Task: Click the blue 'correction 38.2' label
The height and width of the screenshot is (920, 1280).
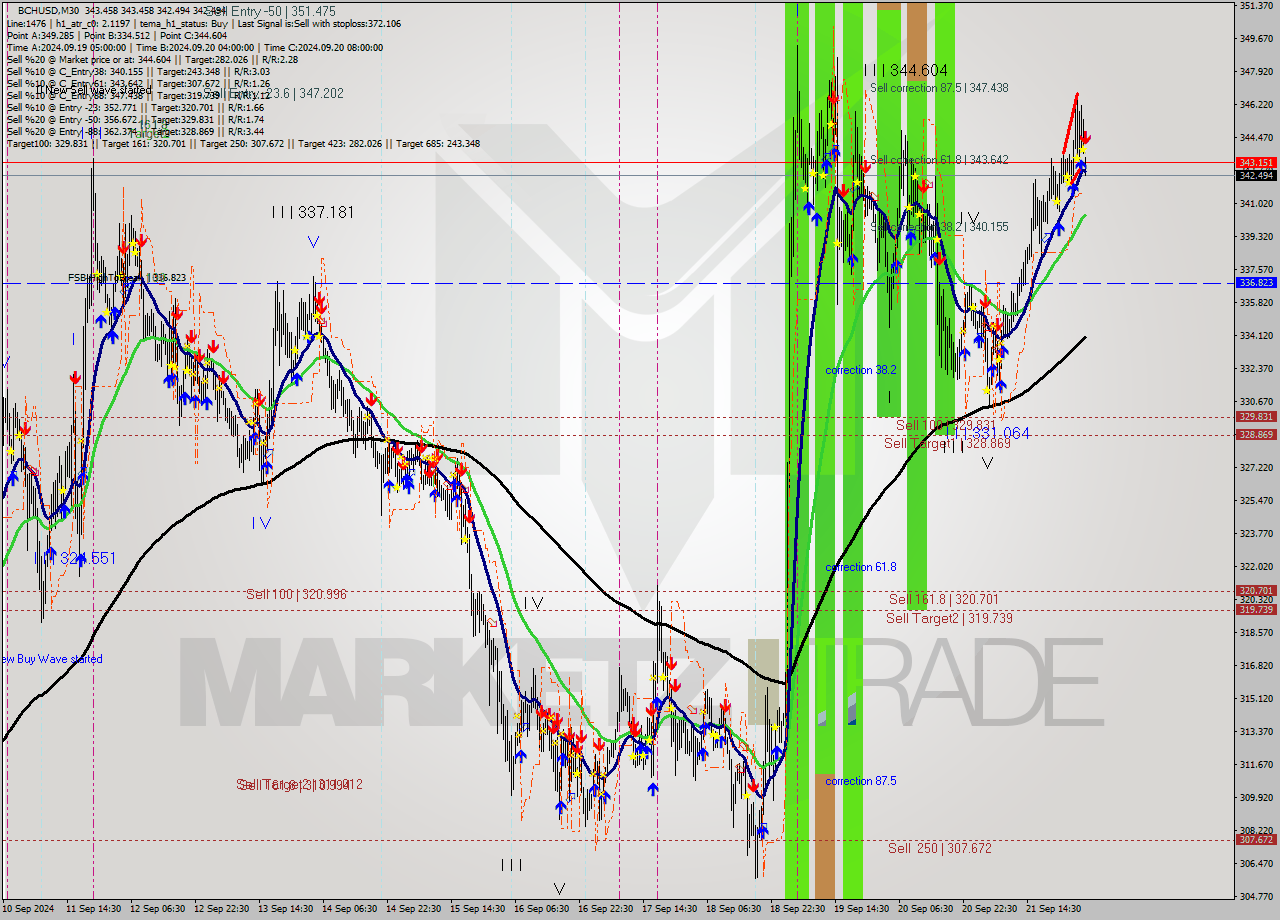Action: pyautogui.click(x=860, y=370)
